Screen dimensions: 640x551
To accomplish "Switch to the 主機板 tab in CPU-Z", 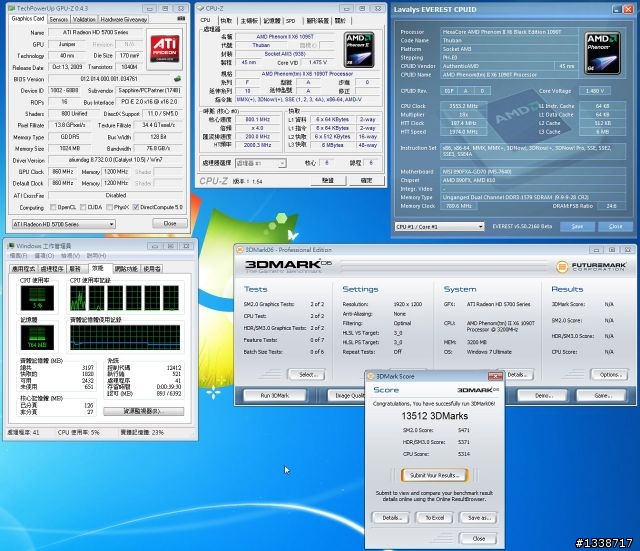I will (249, 20).
